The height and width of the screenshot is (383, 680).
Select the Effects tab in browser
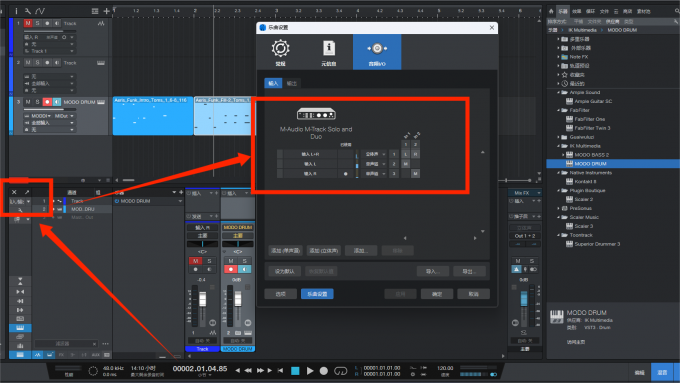pos(576,11)
